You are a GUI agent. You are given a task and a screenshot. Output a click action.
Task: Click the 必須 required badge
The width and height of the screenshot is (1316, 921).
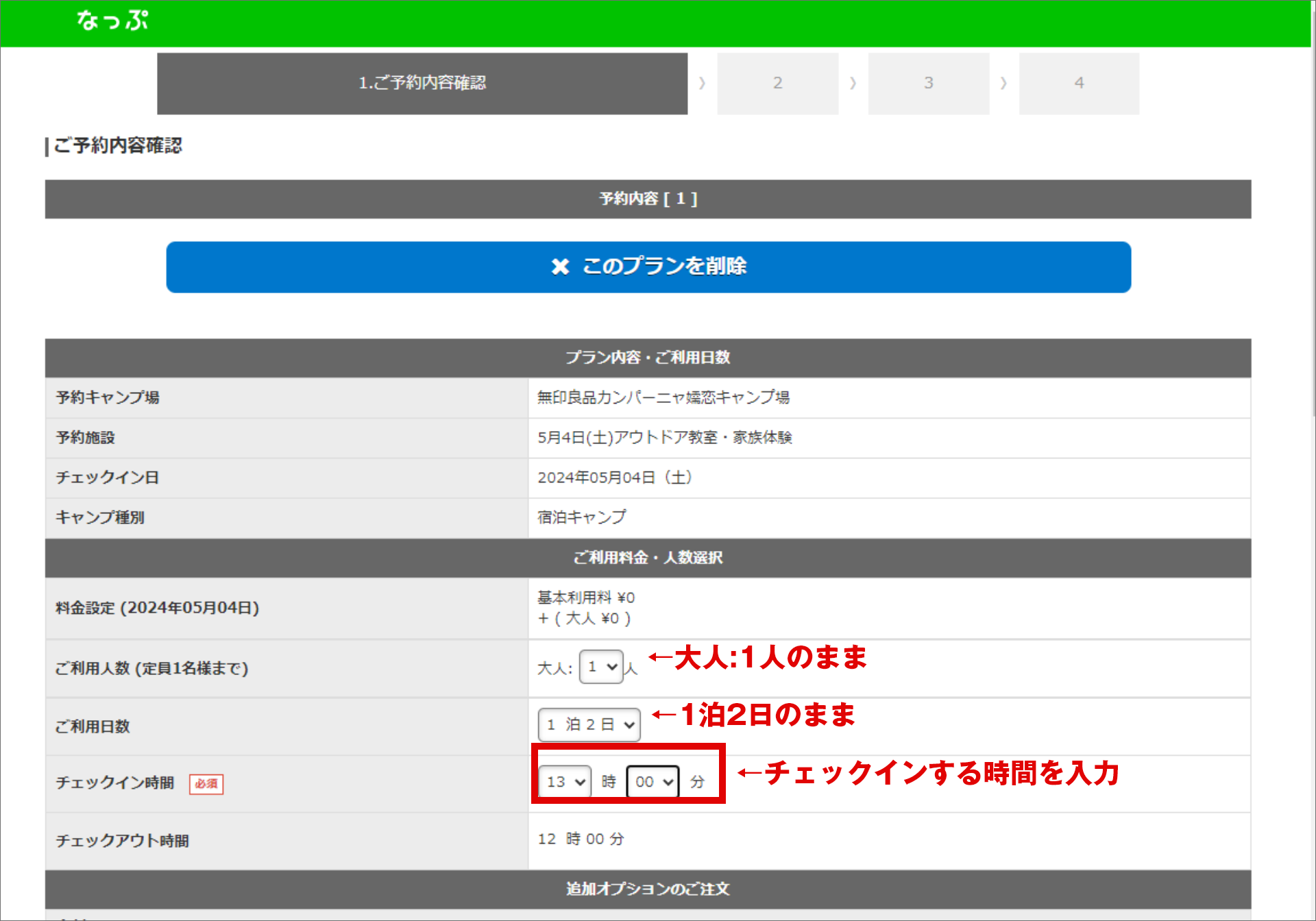[206, 784]
